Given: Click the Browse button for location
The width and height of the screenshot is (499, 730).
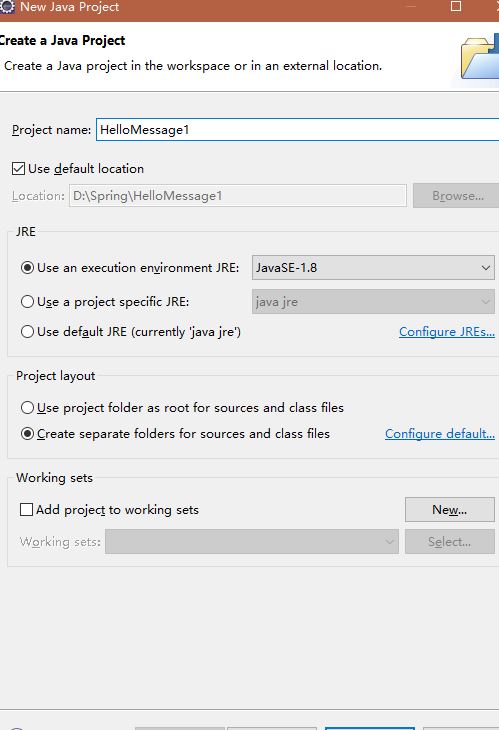Looking at the screenshot, I should 457,196.
